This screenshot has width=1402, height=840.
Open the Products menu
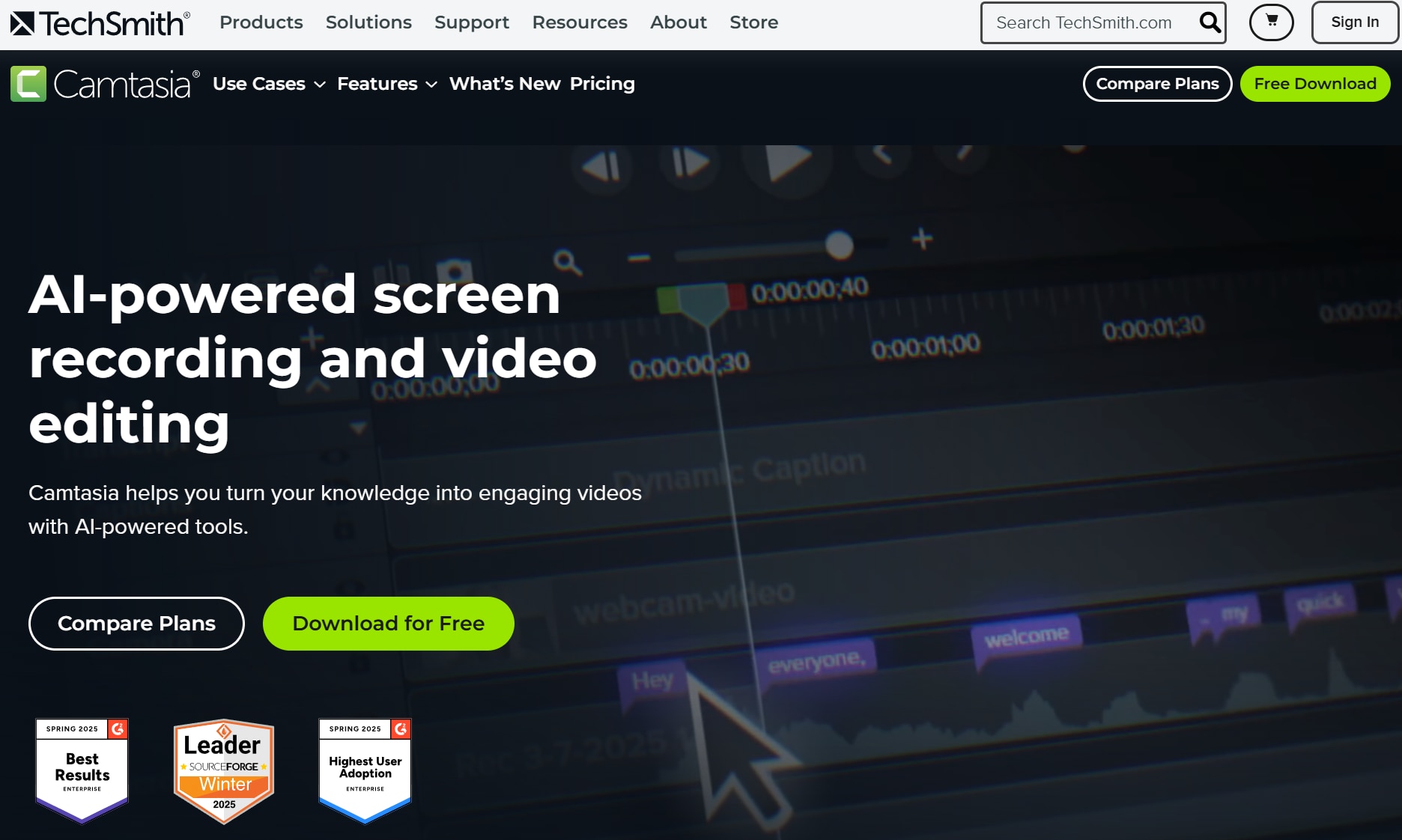pos(261,22)
